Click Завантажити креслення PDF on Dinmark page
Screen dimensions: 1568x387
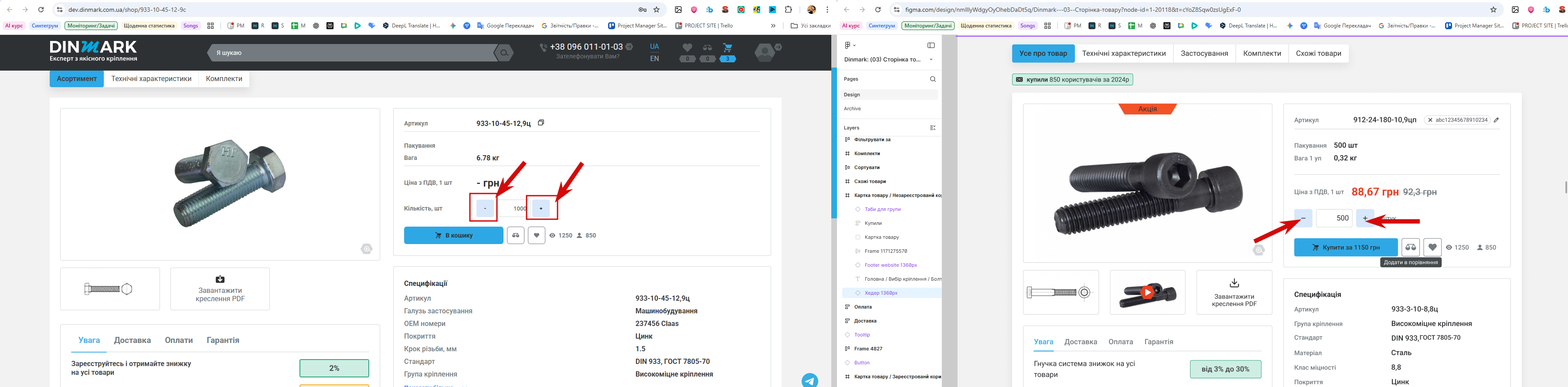click(x=220, y=289)
